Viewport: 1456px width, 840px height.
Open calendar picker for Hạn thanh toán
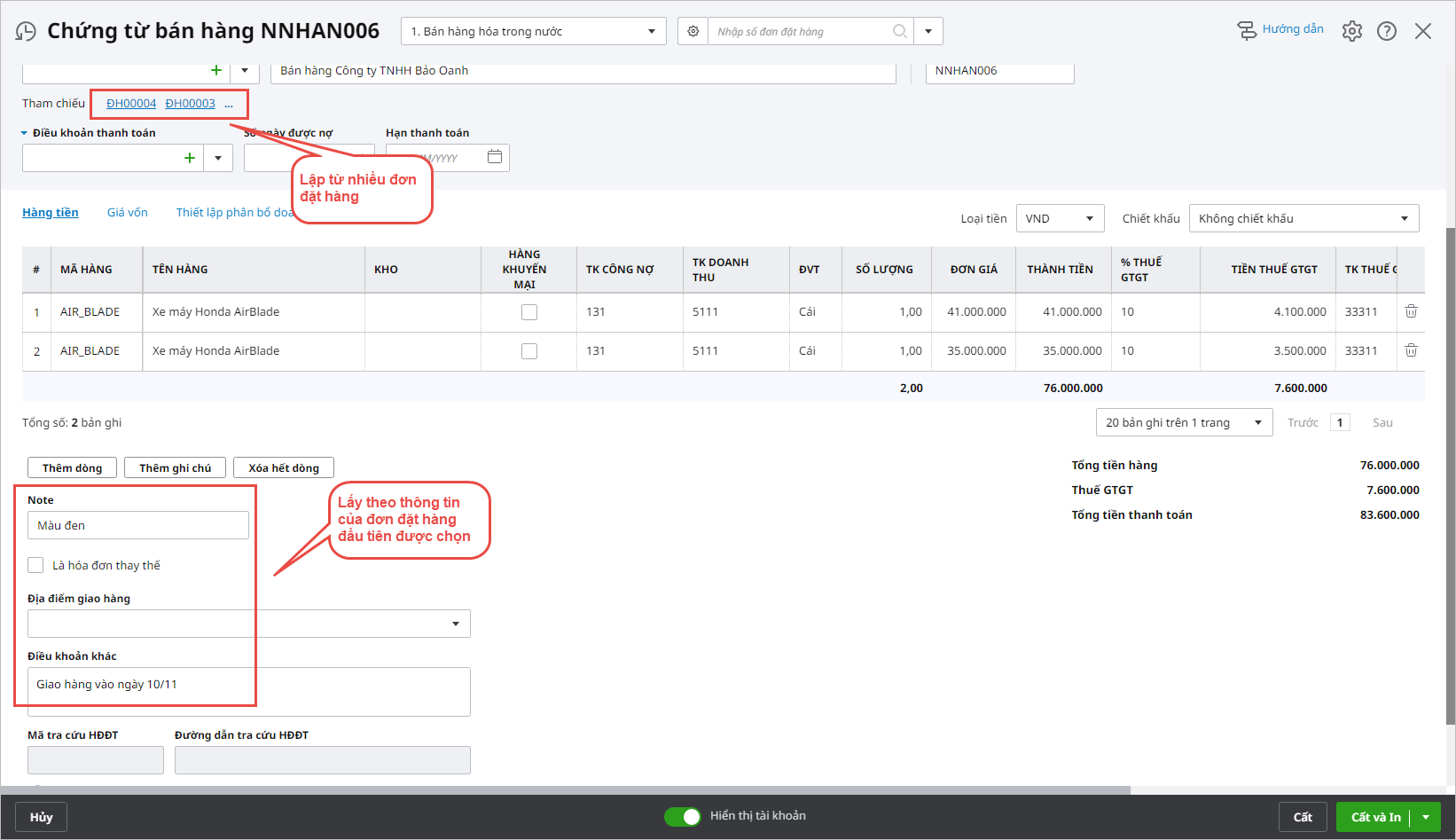(495, 157)
